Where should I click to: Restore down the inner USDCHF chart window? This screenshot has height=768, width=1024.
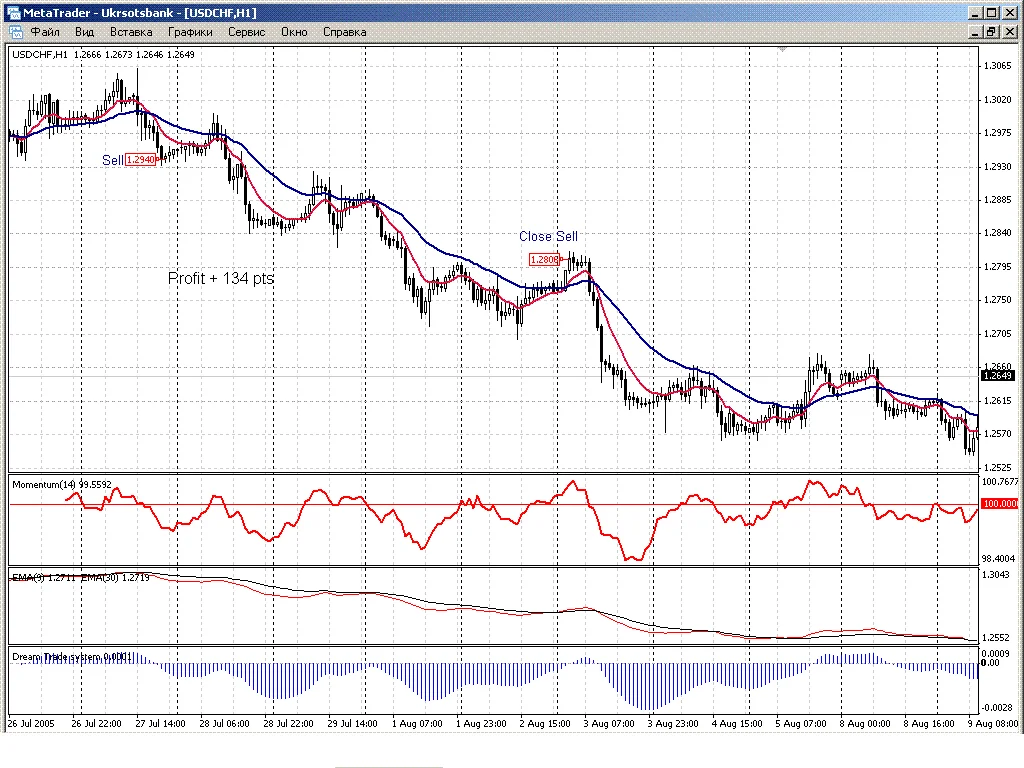click(991, 32)
